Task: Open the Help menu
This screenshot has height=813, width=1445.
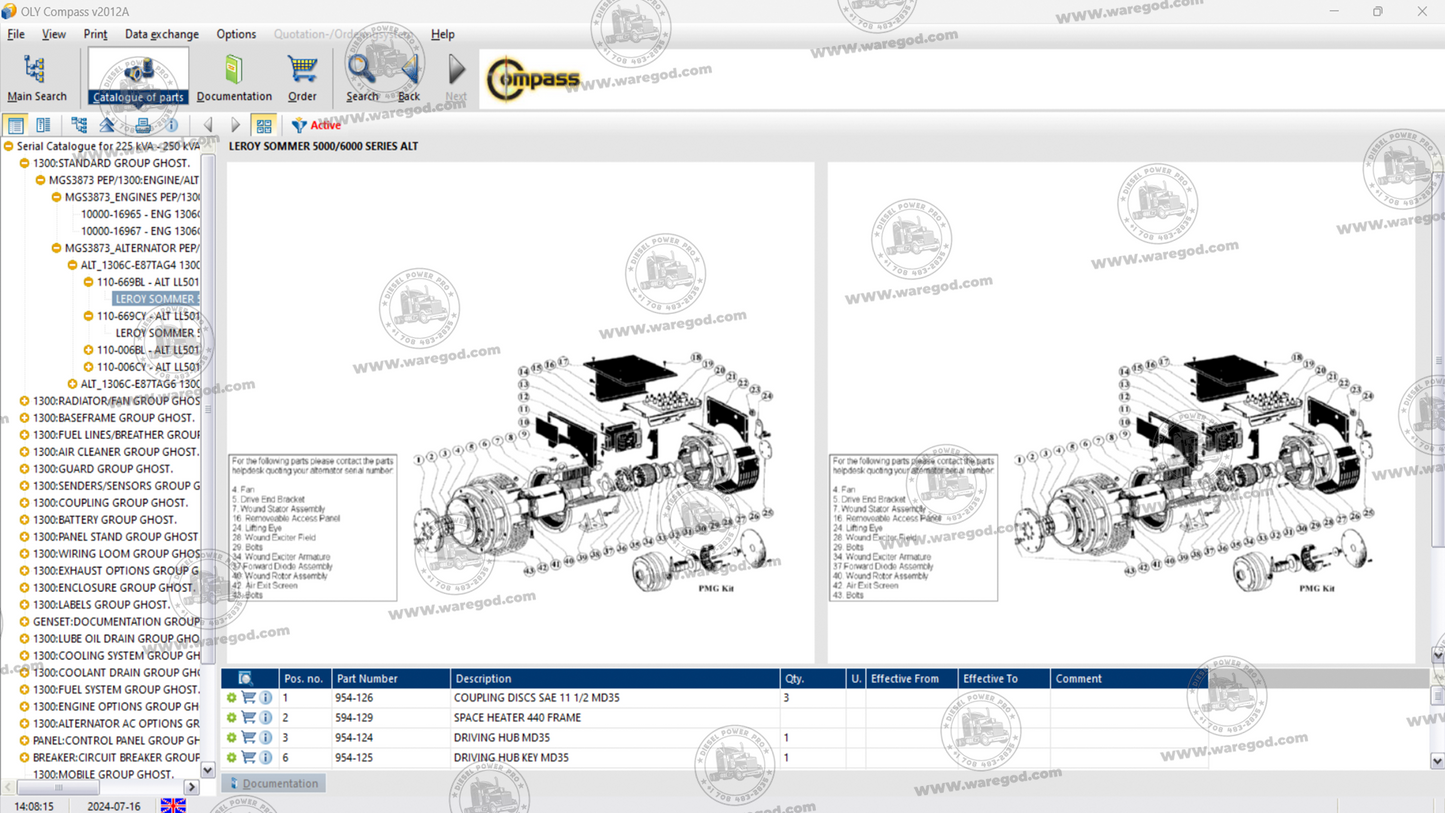Action: [x=442, y=34]
